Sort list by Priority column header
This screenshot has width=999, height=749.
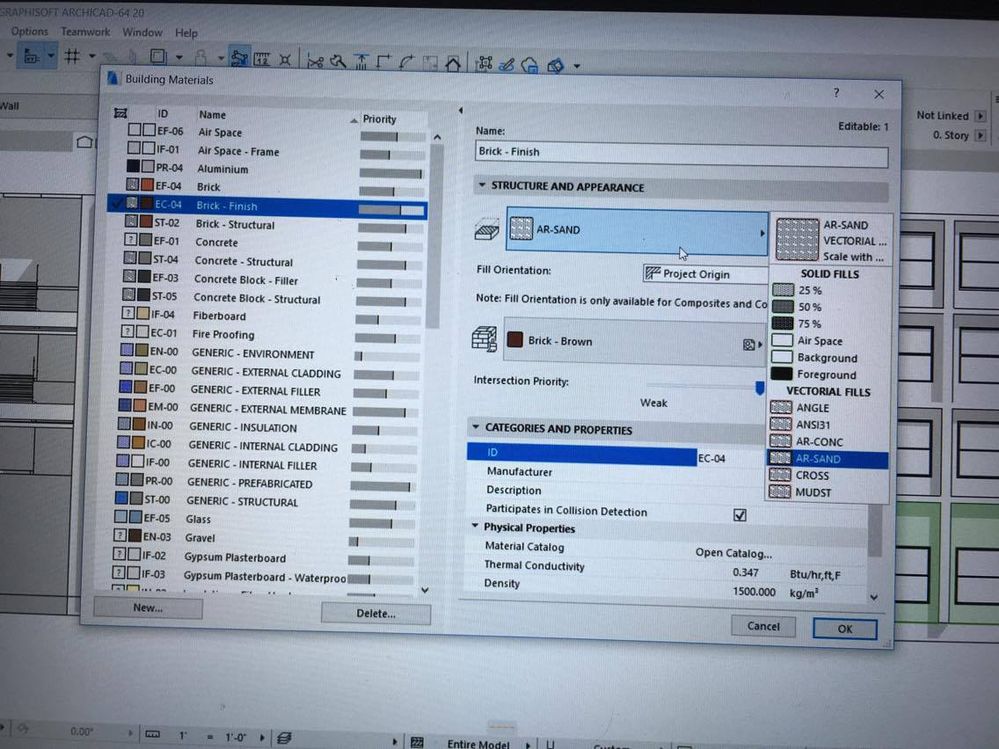379,119
